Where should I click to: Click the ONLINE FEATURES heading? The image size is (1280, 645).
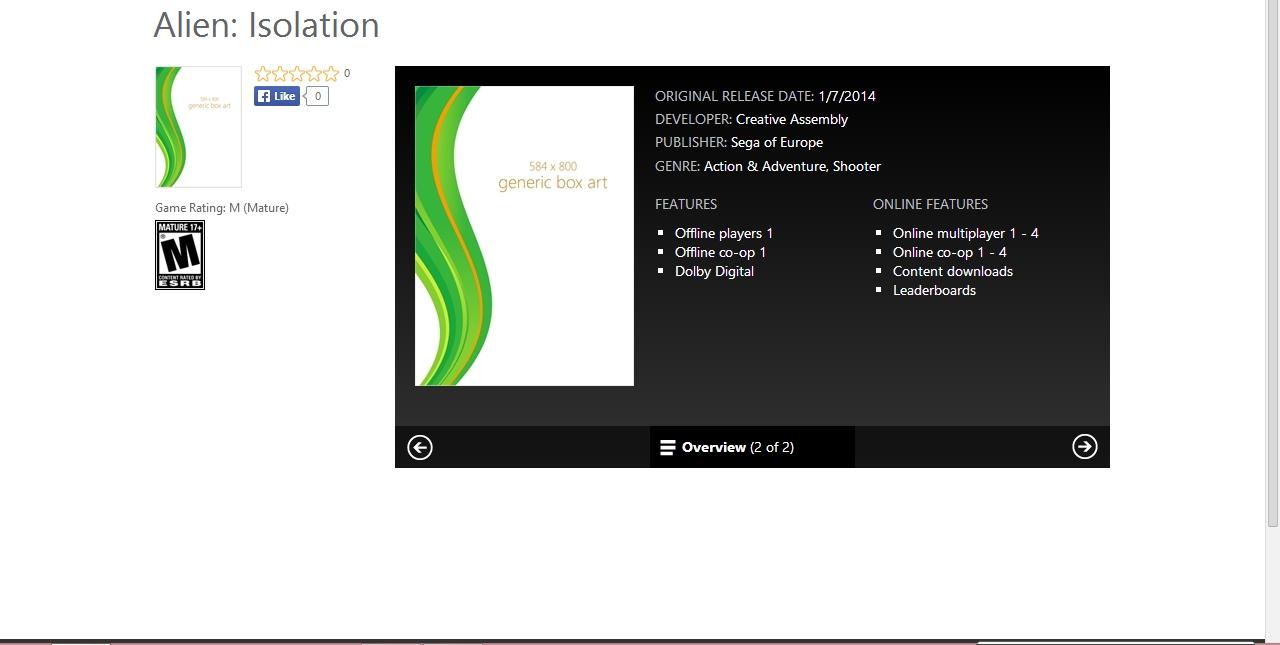tap(930, 204)
